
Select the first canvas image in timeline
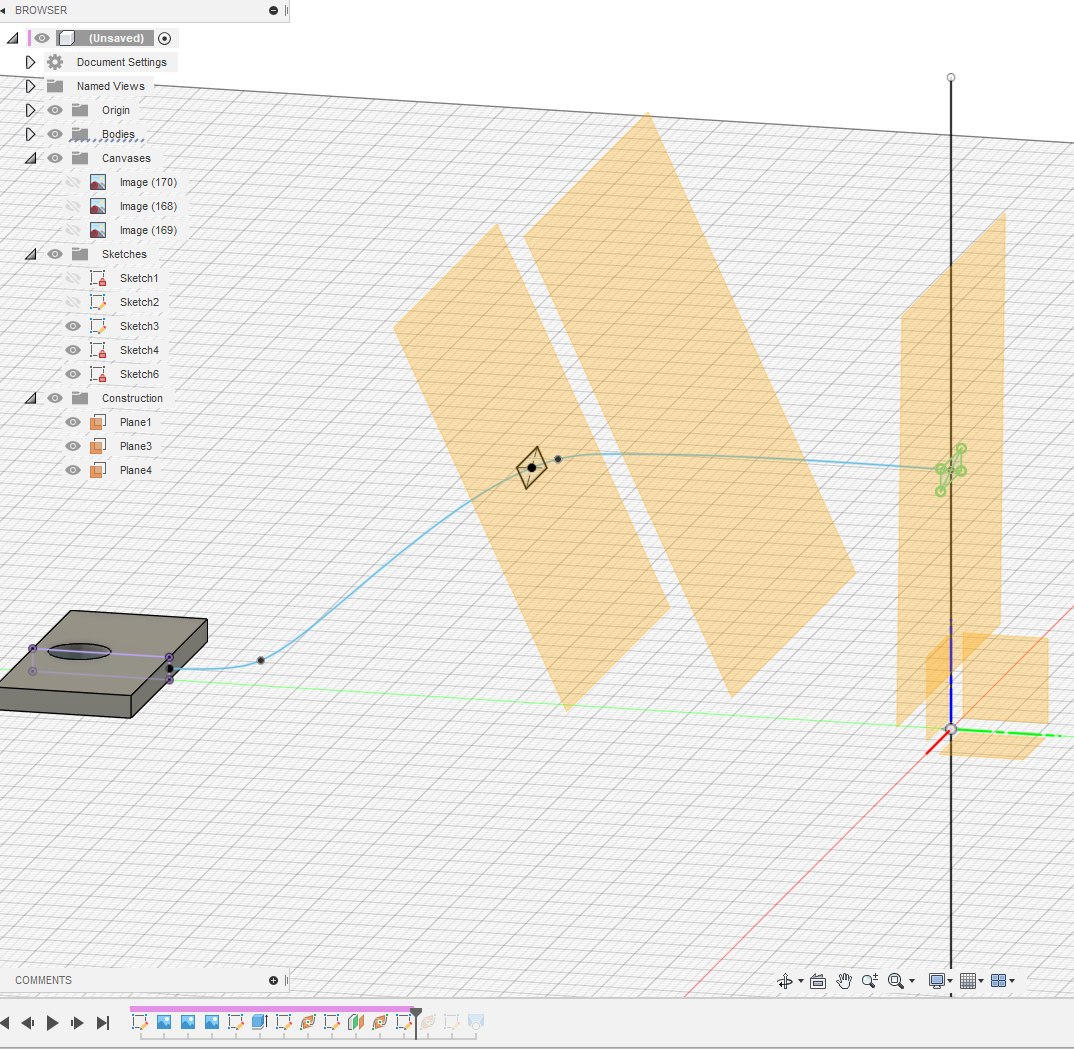coord(164,1022)
